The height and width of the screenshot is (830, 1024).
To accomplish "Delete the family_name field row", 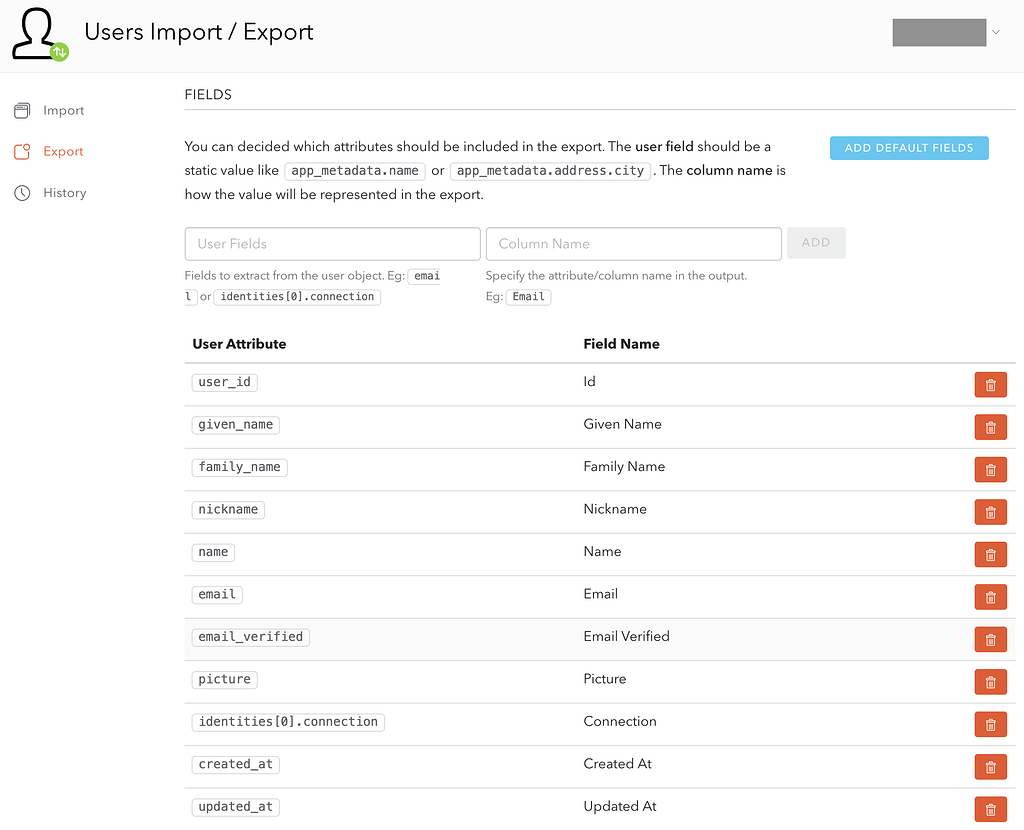I will click(x=990, y=470).
